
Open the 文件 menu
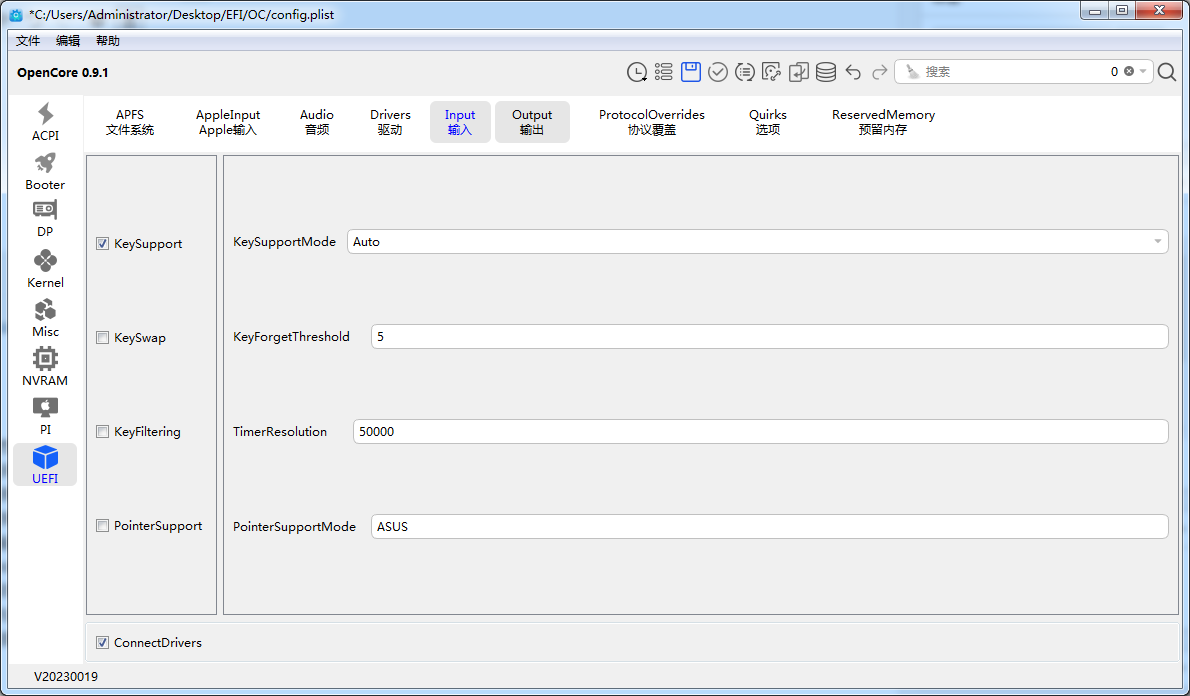[28, 41]
